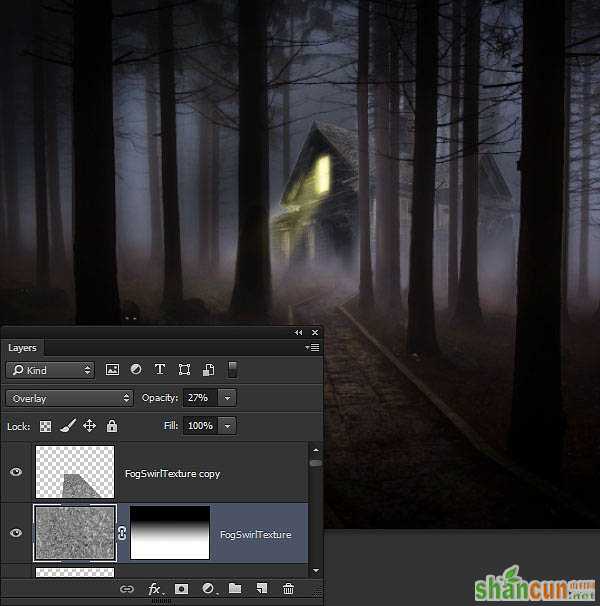600x606 pixels.
Task: Lock all padlock icon
Action: (112, 426)
